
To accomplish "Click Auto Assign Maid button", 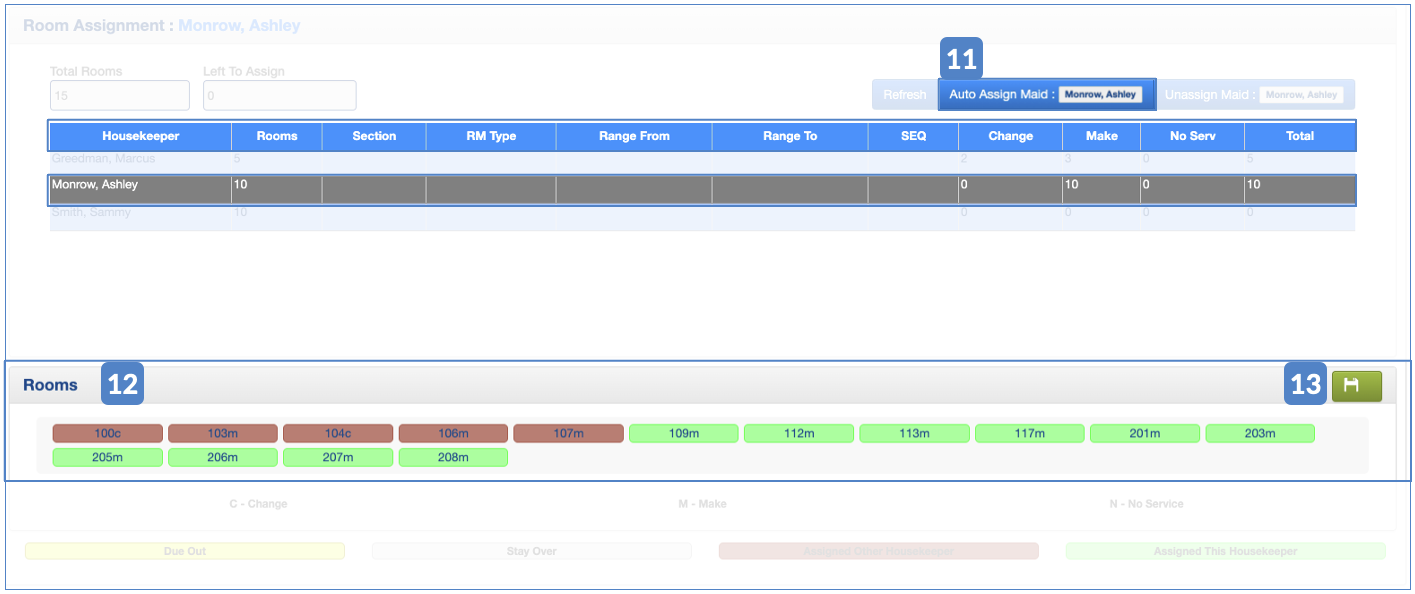I will [1046, 95].
